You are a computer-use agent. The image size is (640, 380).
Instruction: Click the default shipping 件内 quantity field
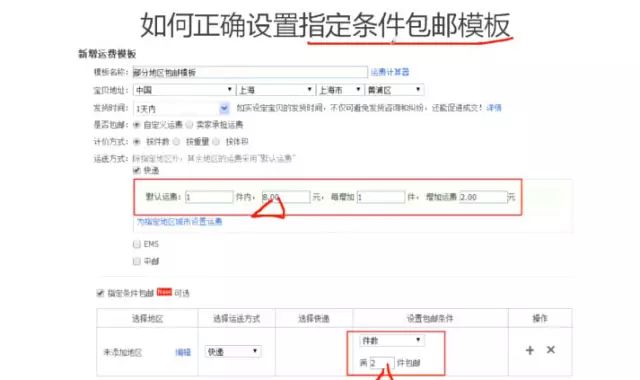point(209,197)
